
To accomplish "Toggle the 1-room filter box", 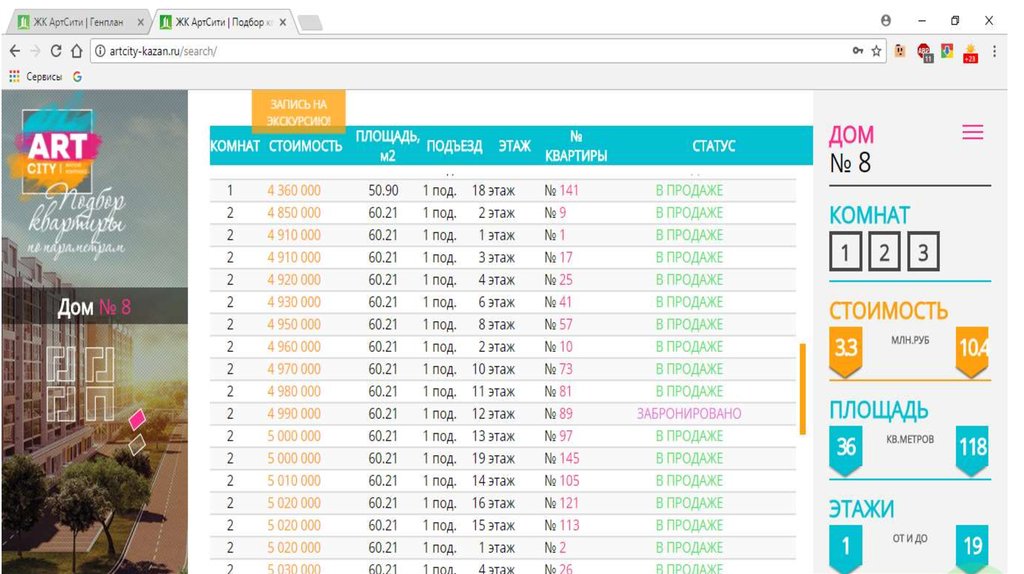I will [x=845, y=253].
